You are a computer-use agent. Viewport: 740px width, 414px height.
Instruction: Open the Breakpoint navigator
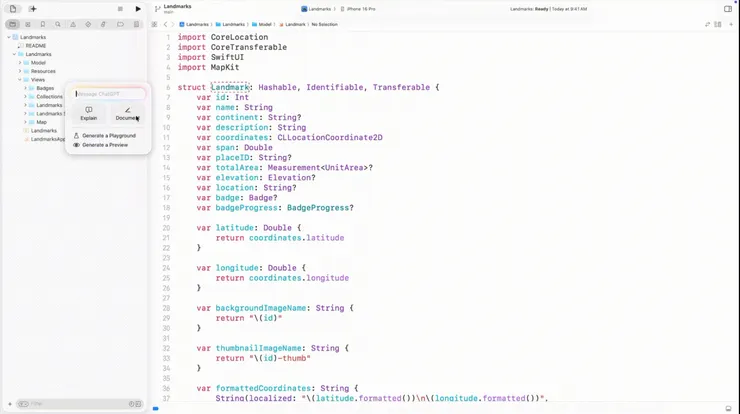click(120, 24)
